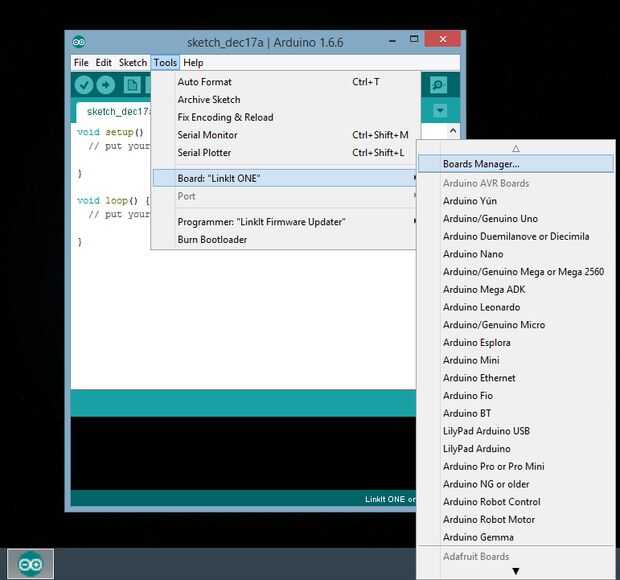
Task: Select Arduino Yún board
Action: pos(516,201)
